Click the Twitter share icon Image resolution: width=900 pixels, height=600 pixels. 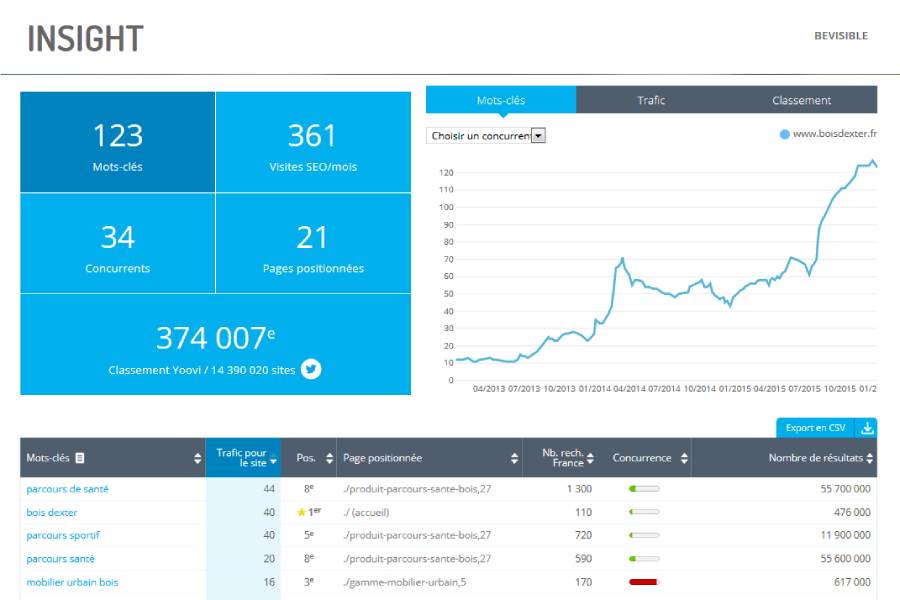312,369
